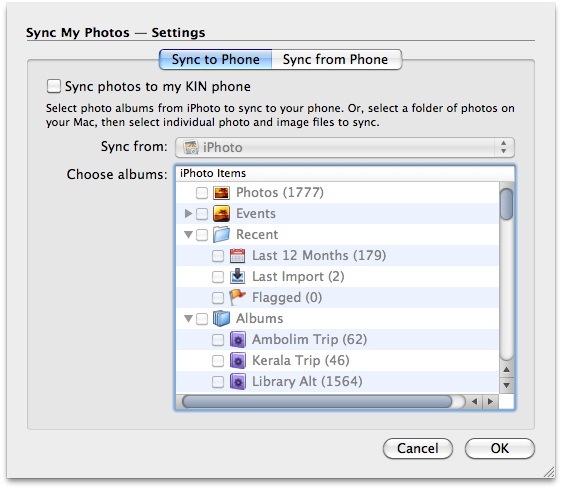
Task: Switch to the Sync from Phone tab
Action: click(x=335, y=60)
